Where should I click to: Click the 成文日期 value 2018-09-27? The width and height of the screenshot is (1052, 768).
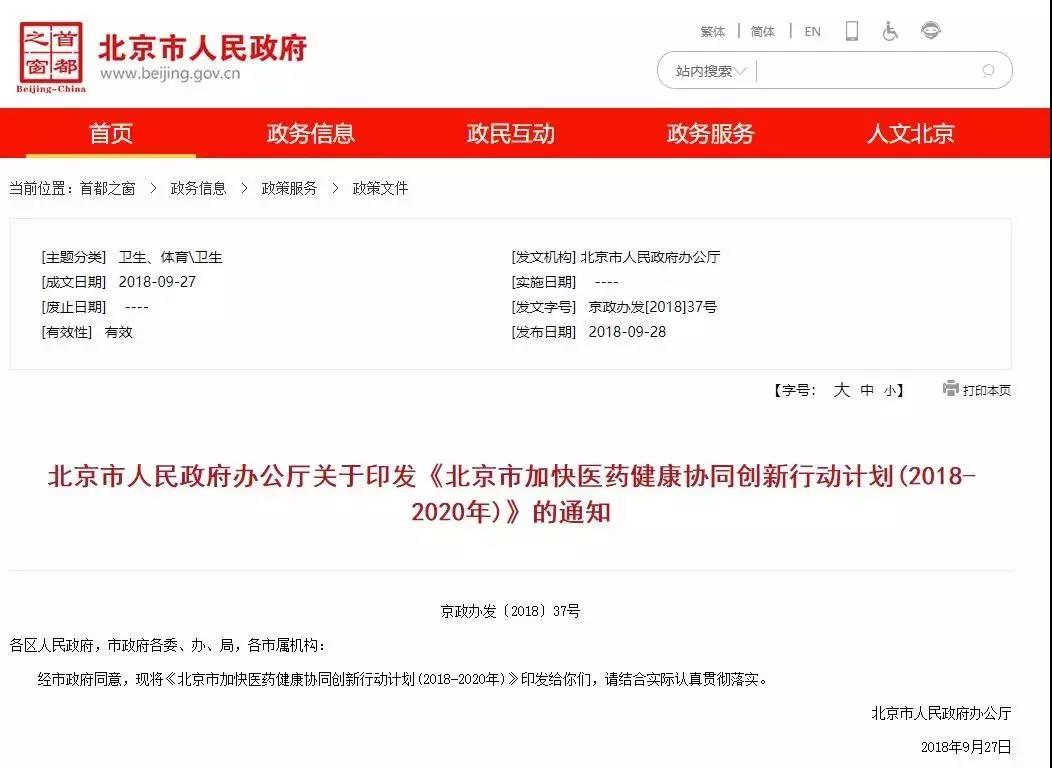157,282
